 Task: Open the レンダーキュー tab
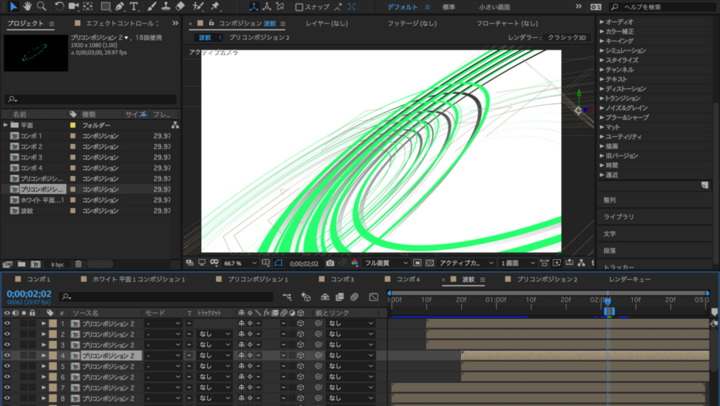[630, 279]
